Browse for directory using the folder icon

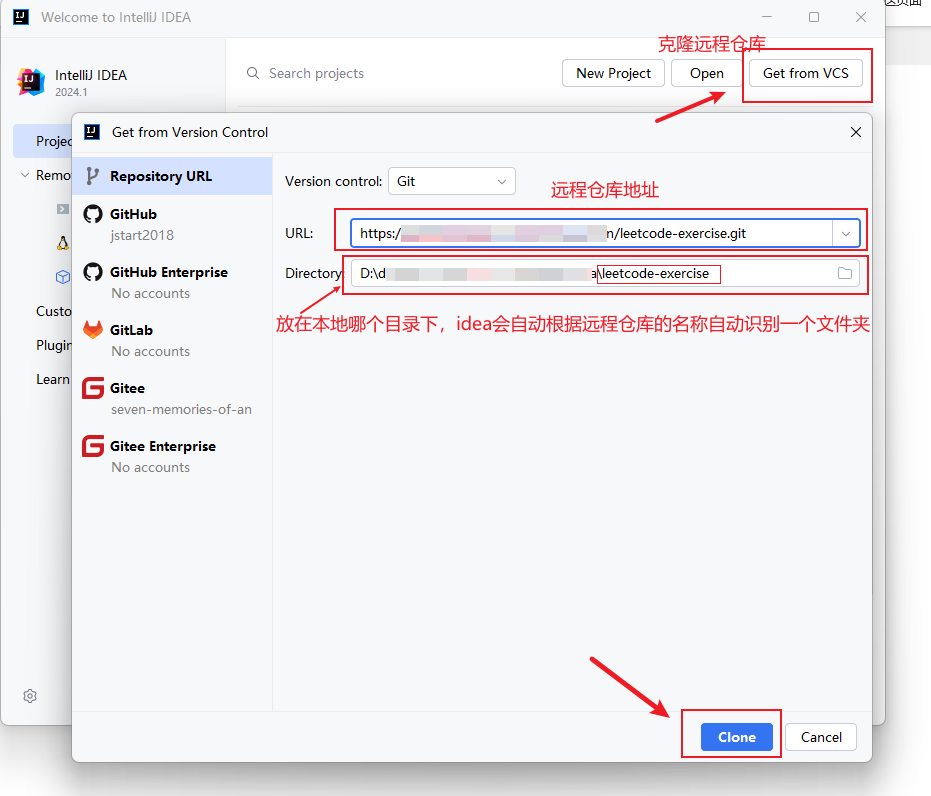pyautogui.click(x=844, y=273)
